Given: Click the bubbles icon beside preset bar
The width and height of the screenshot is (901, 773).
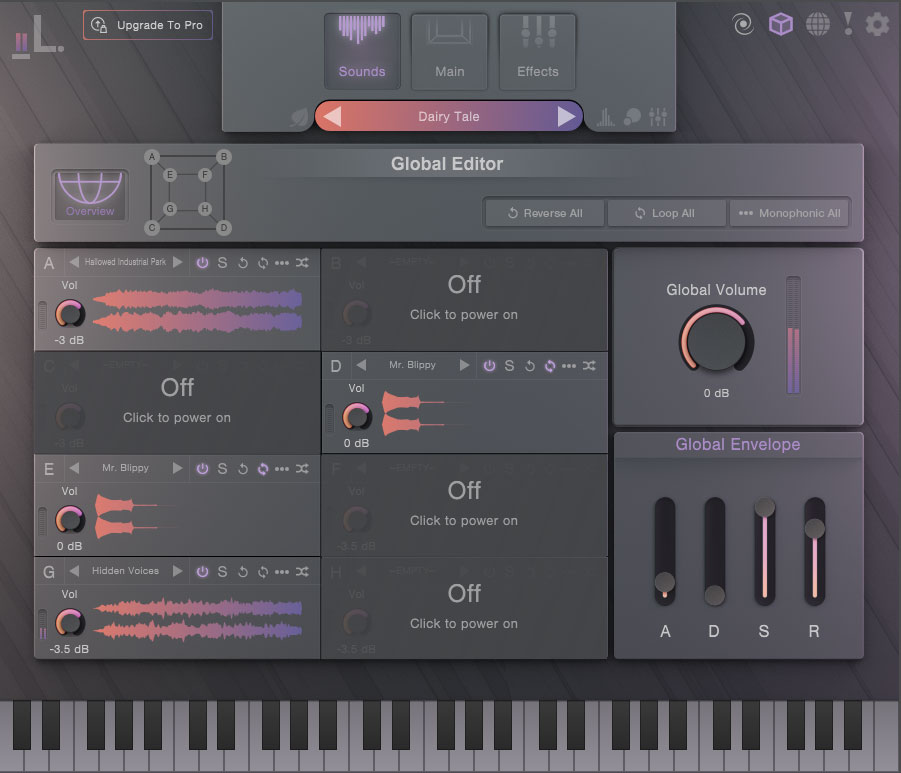Looking at the screenshot, I should 632,117.
